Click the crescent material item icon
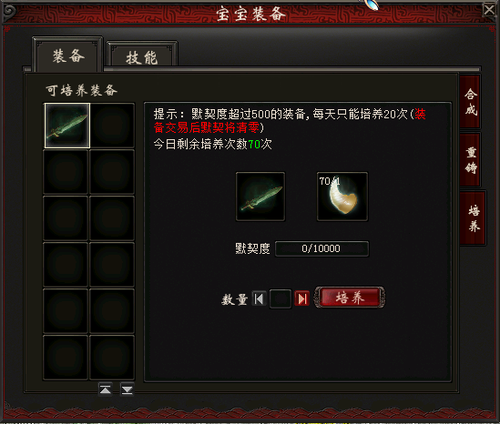The image size is (500, 424). point(342,196)
